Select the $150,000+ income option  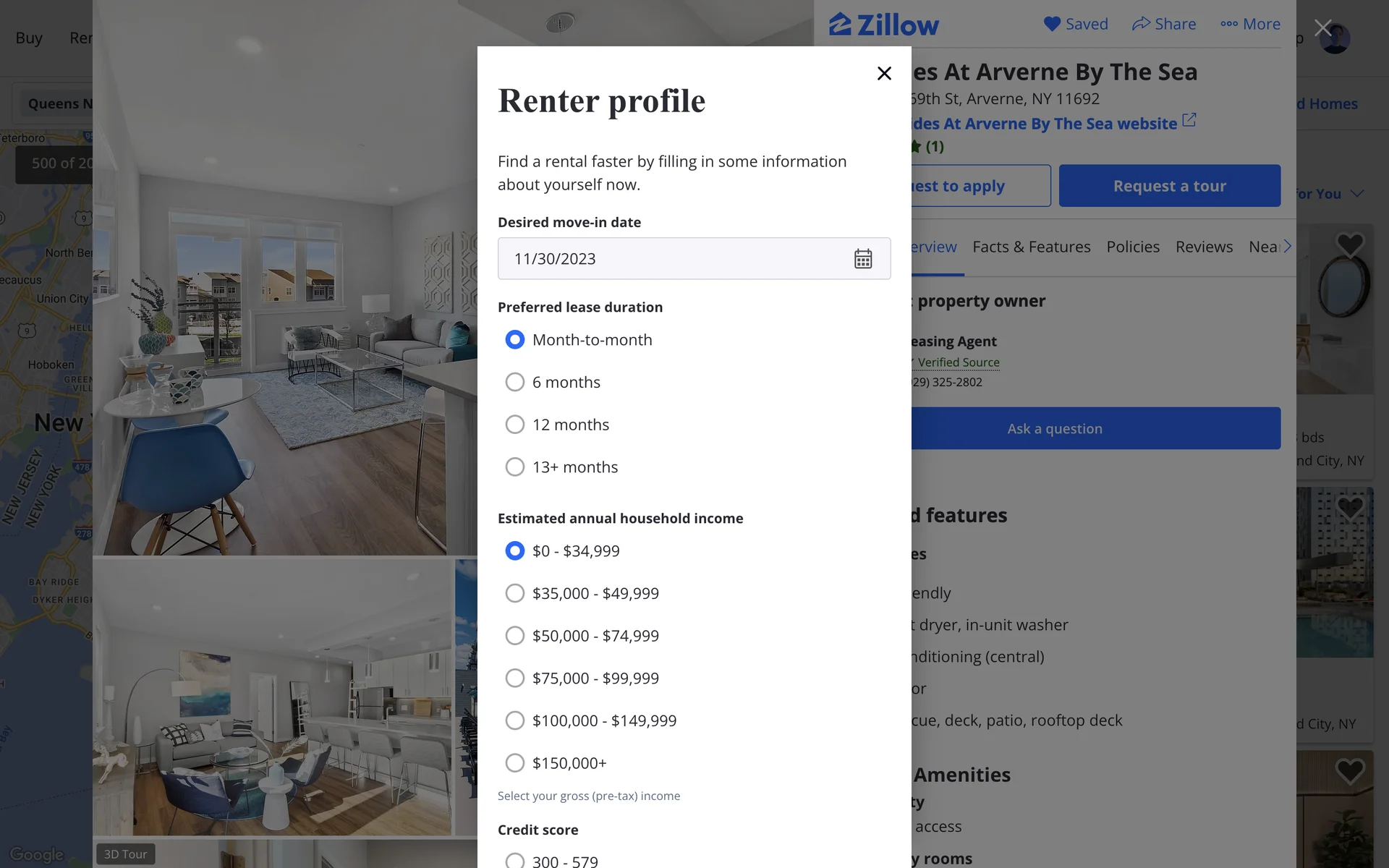(514, 763)
